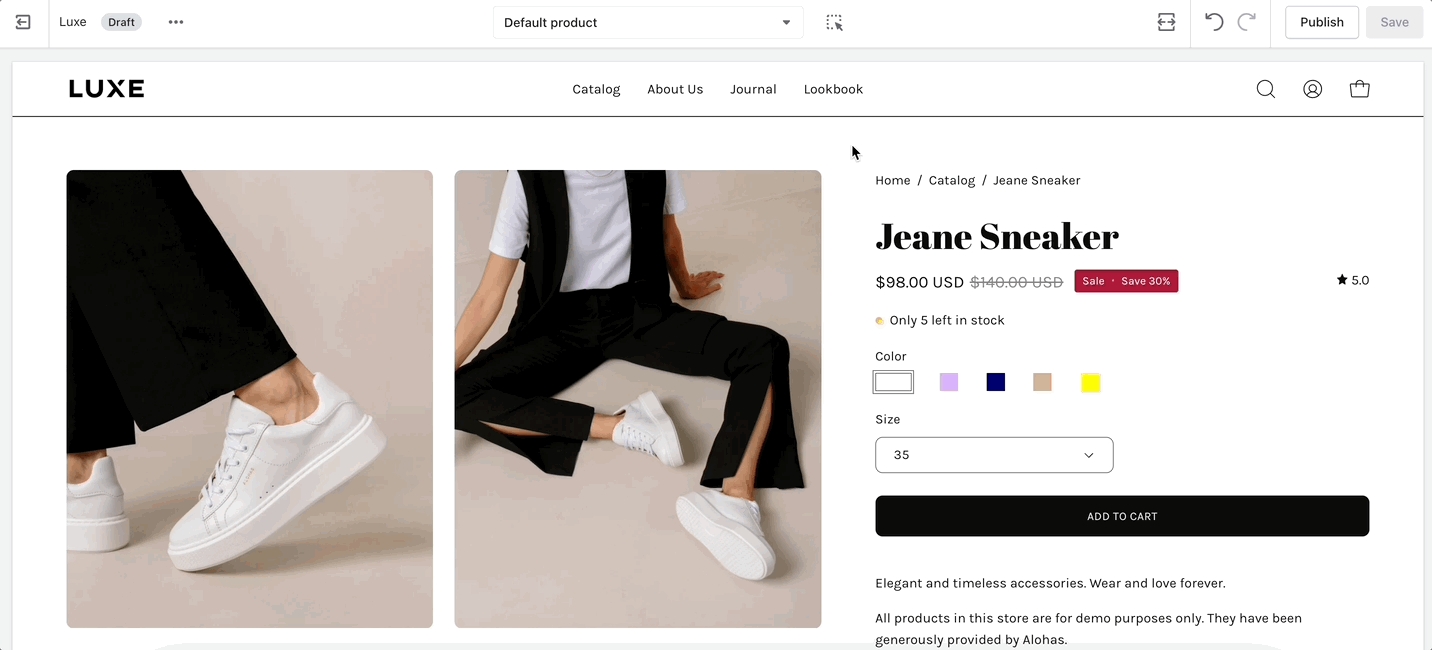Open the Catalog navigation menu item
Viewport: 1432px width, 650px height.
596,89
